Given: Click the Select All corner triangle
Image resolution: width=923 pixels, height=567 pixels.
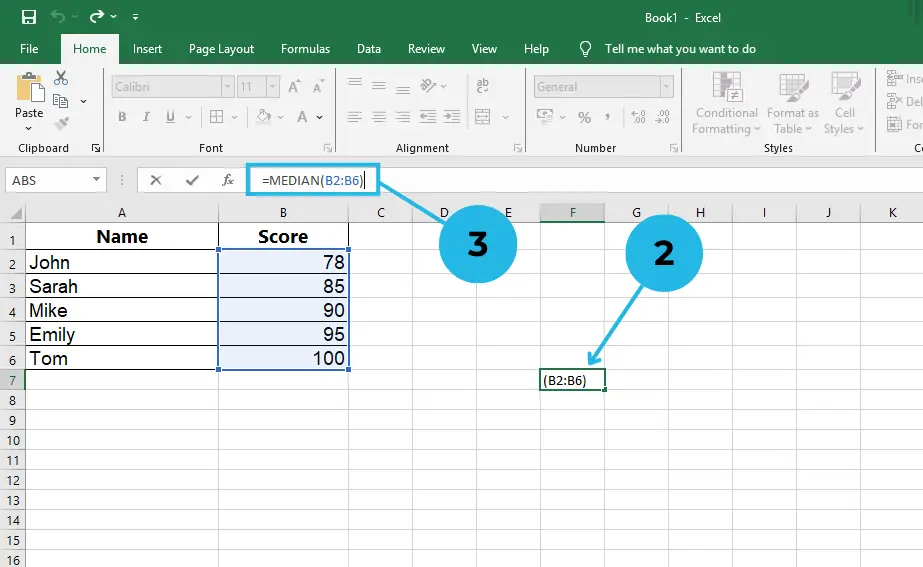Looking at the screenshot, I should [x=16, y=213].
